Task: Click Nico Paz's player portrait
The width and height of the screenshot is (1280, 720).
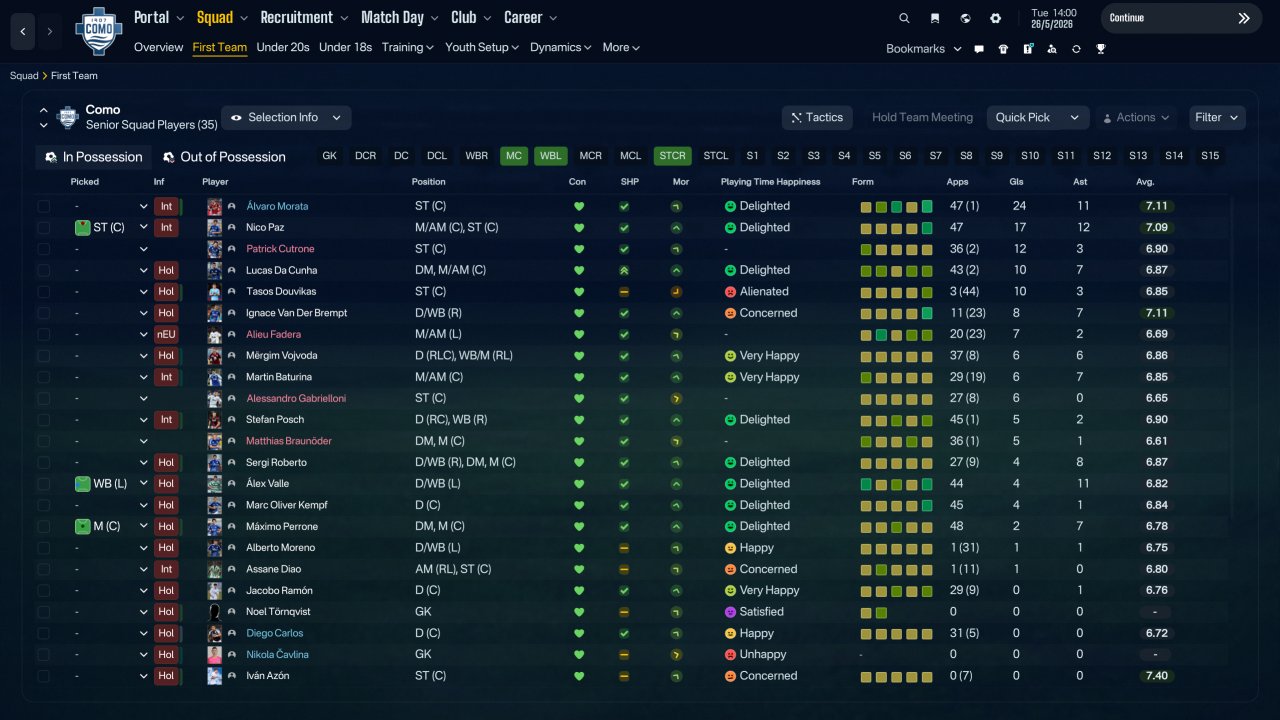Action: tap(214, 227)
